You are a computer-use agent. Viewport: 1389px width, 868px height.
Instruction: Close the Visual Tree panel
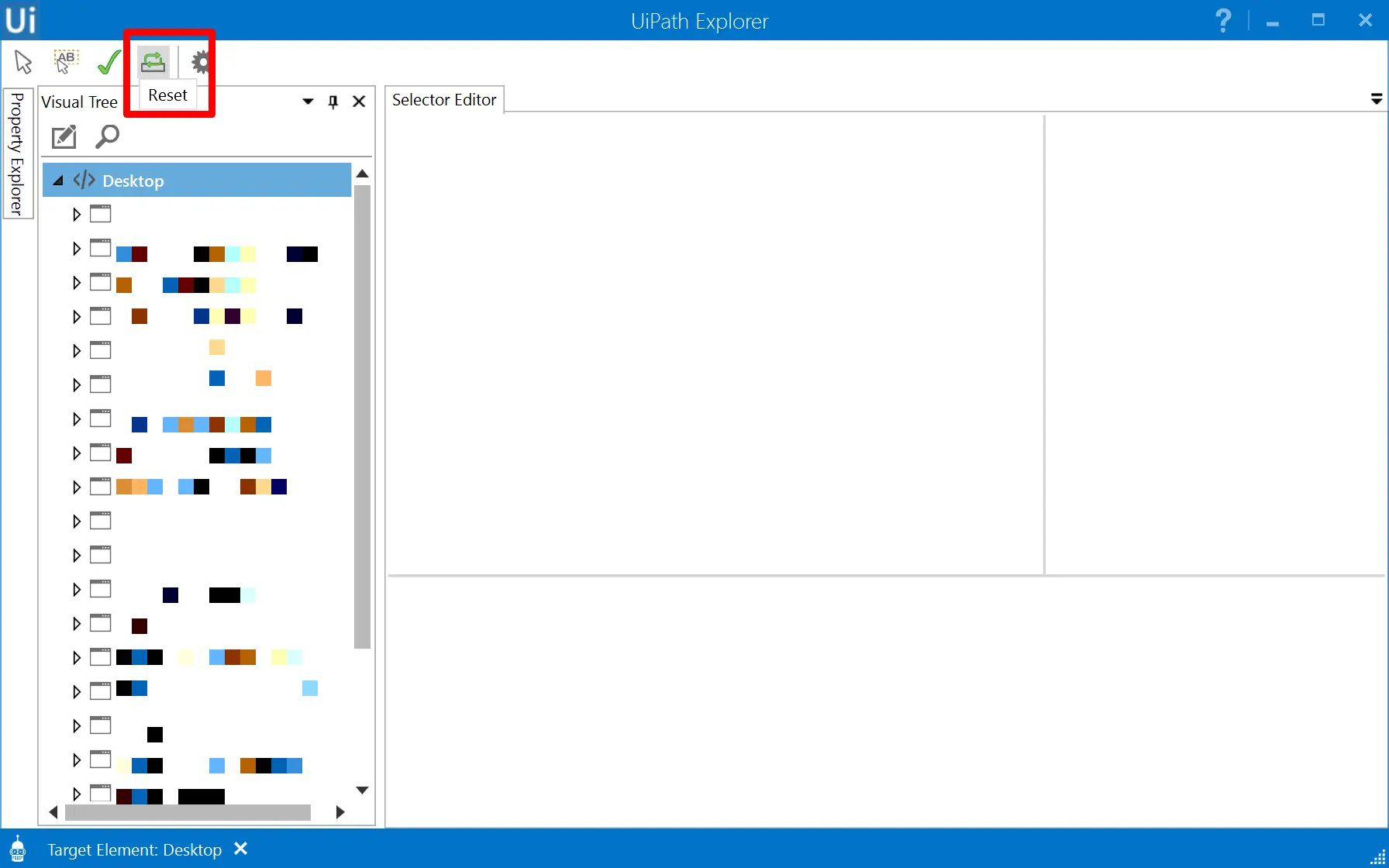[x=359, y=102]
